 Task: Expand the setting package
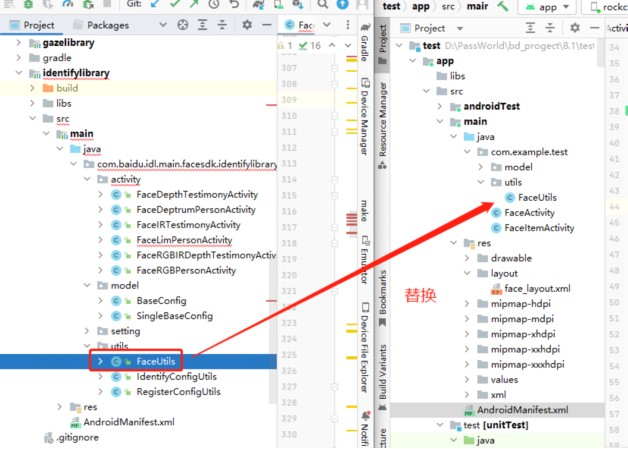click(87, 331)
